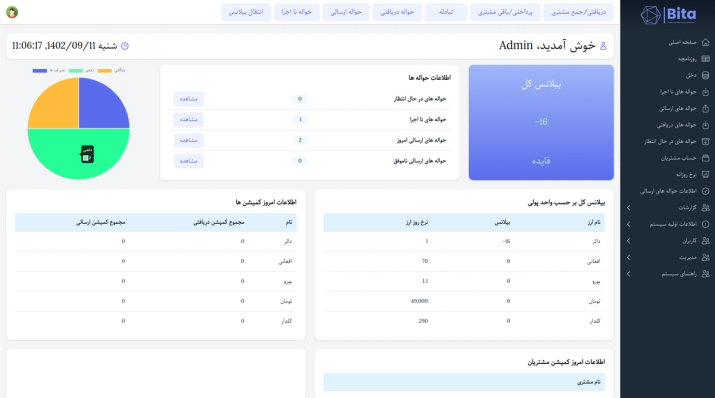This screenshot has height=398, width=715.
Task: Open the حواله نا اجرا top tab
Action: [x=296, y=12]
